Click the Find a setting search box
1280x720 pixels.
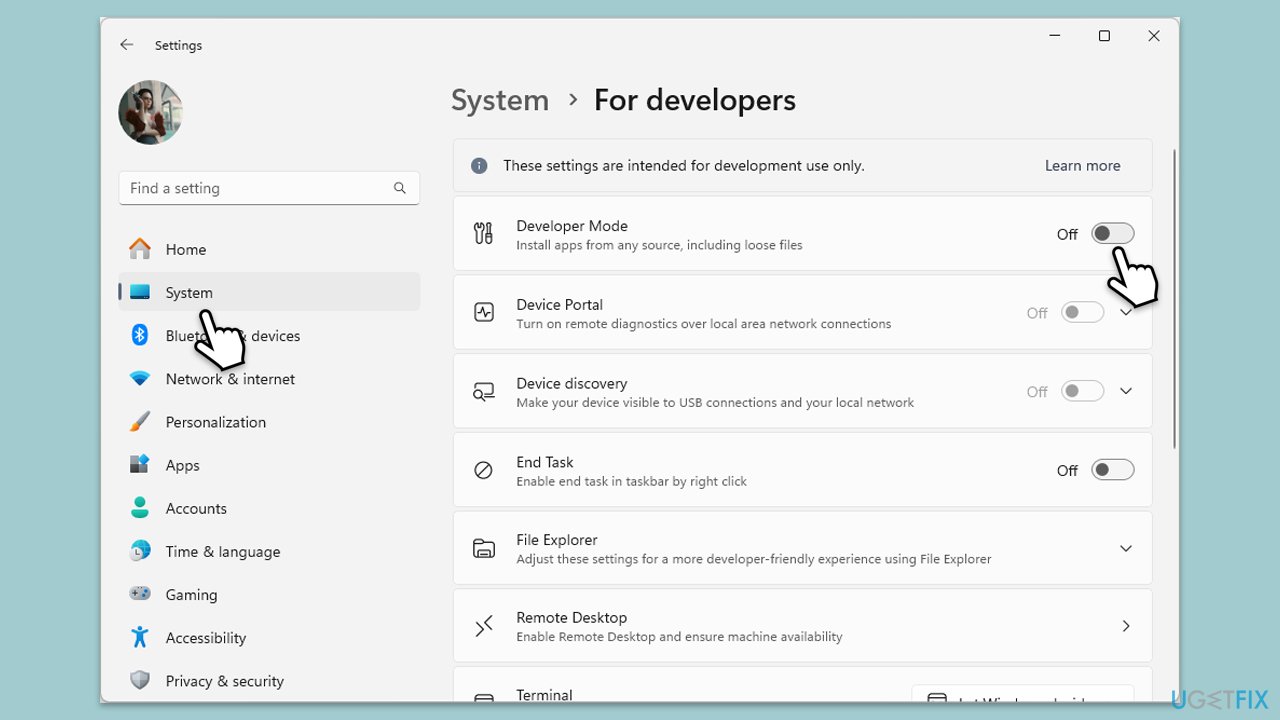[x=269, y=188]
